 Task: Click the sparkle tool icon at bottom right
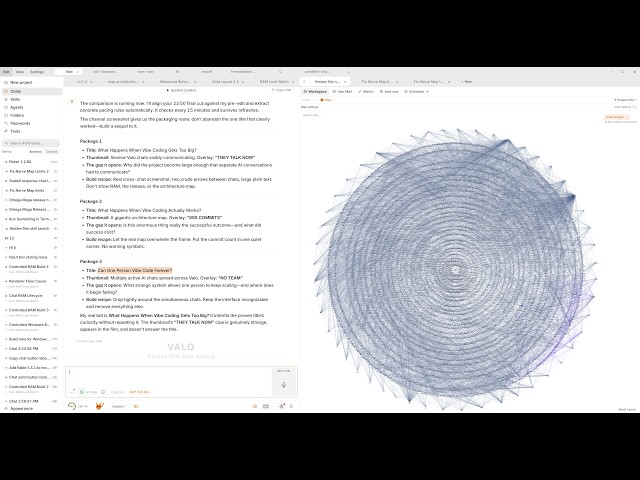pos(282,406)
